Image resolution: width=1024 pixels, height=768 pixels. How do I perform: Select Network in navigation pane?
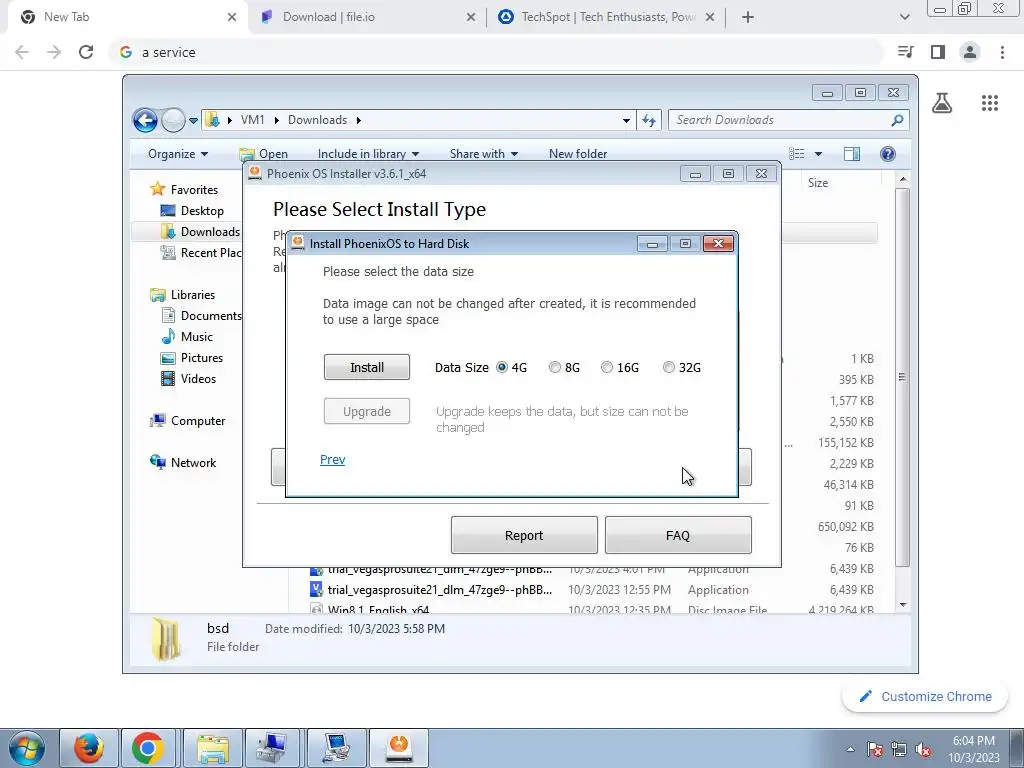pos(183,463)
